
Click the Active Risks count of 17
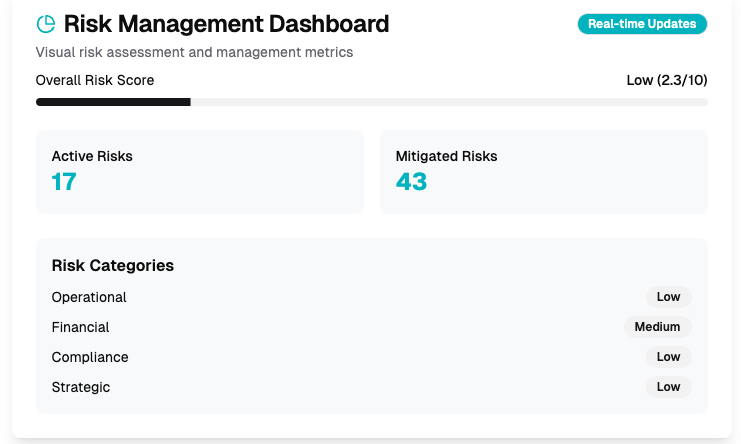click(64, 182)
